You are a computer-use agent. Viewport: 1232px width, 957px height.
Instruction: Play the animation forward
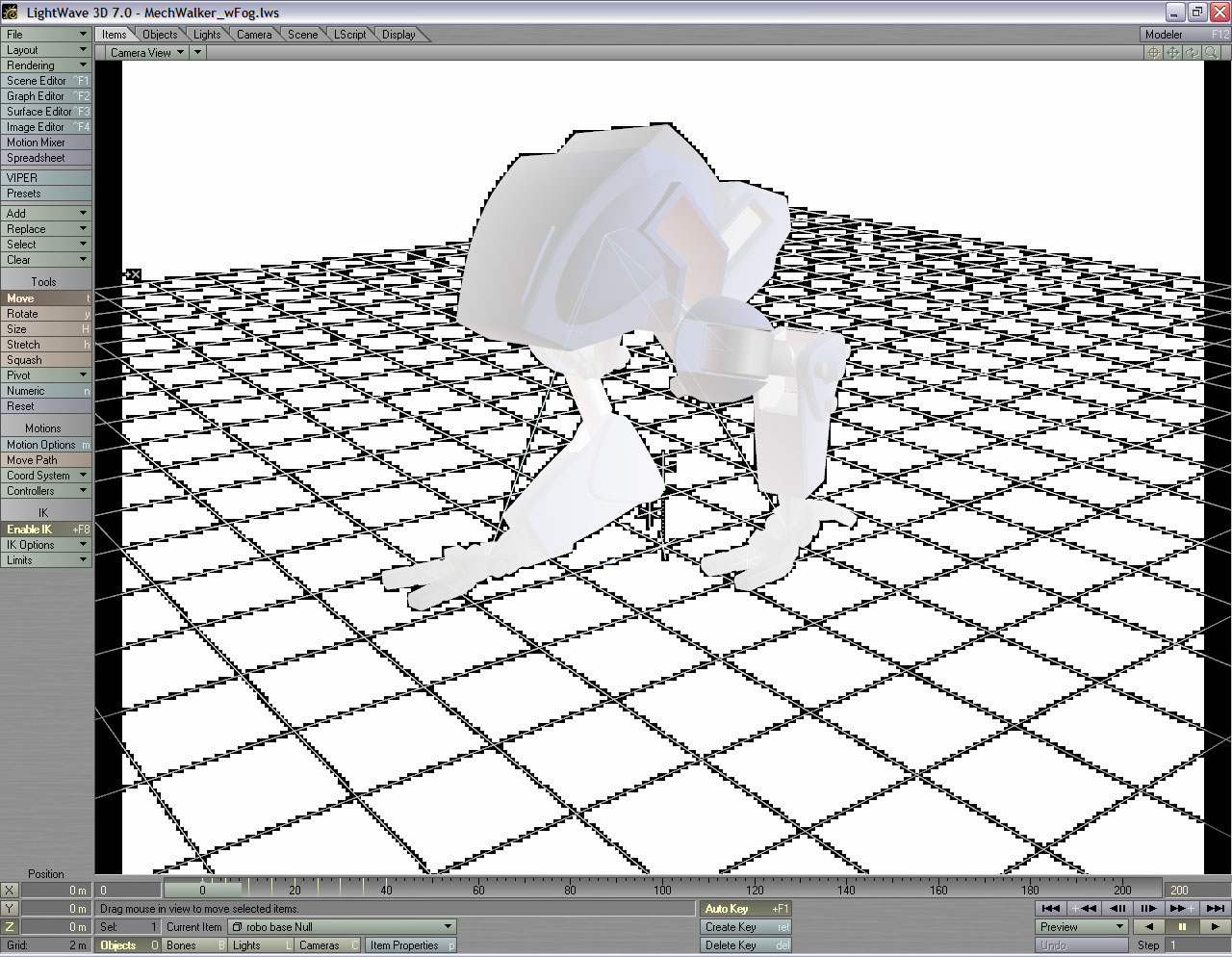point(1215,927)
